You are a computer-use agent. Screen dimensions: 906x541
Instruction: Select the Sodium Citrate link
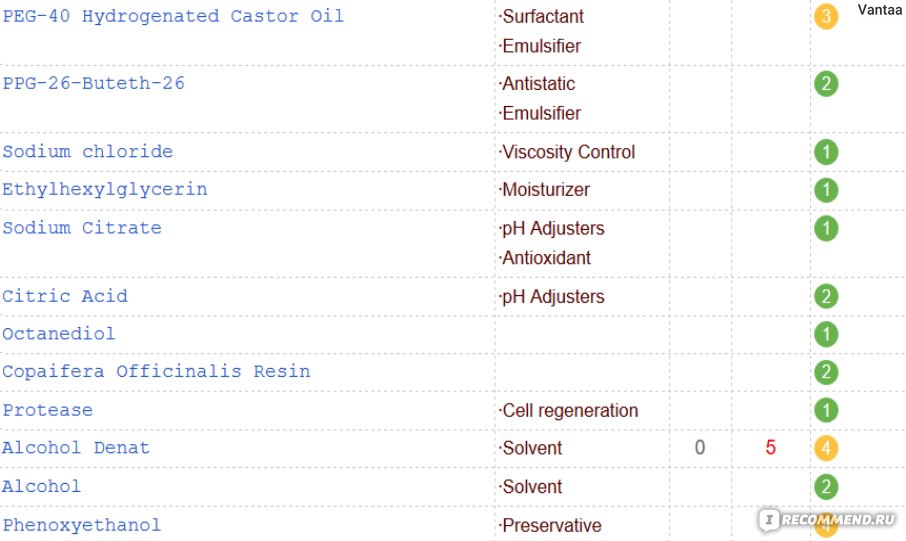(x=81, y=228)
